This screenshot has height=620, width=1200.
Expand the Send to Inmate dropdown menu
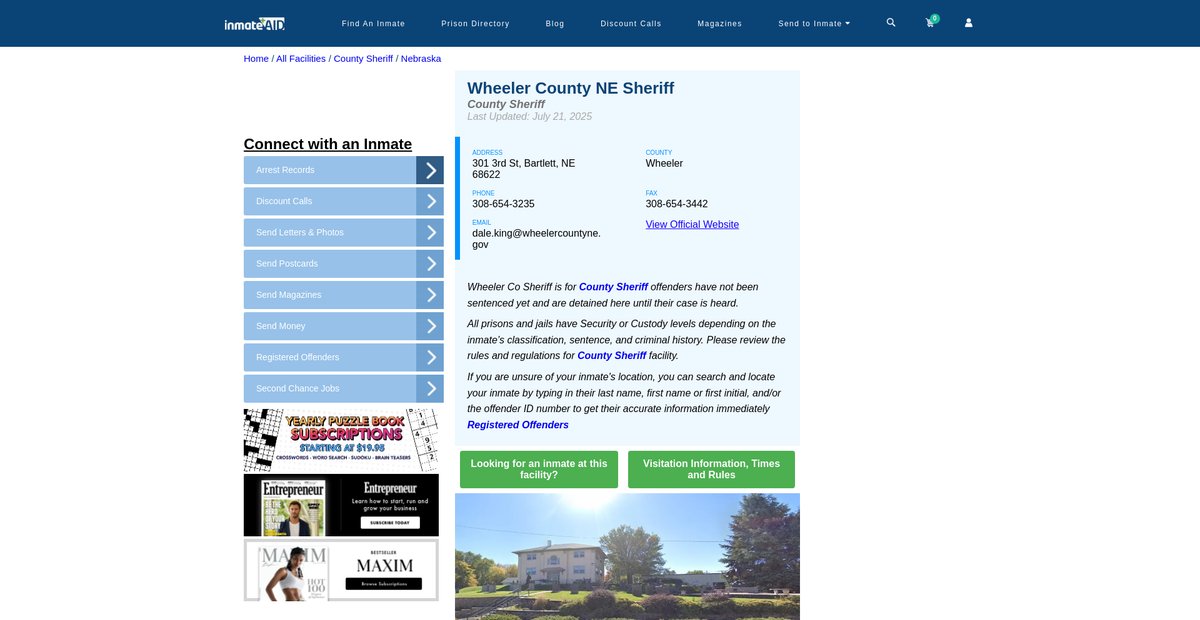coord(814,23)
